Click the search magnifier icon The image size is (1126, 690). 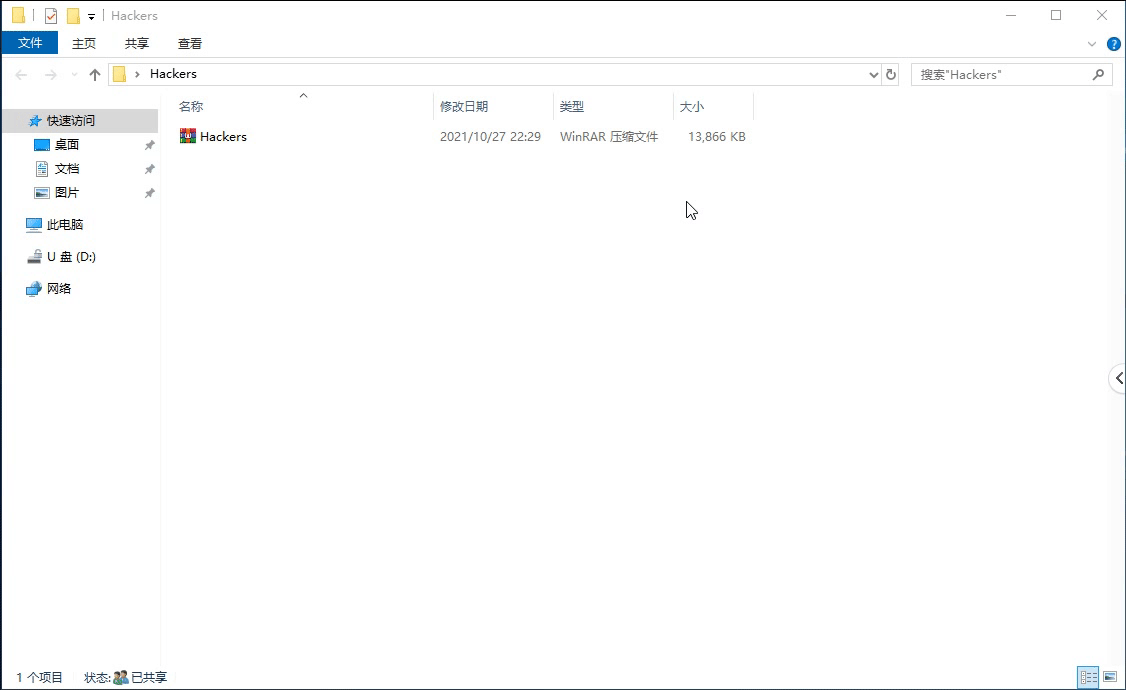click(1098, 74)
